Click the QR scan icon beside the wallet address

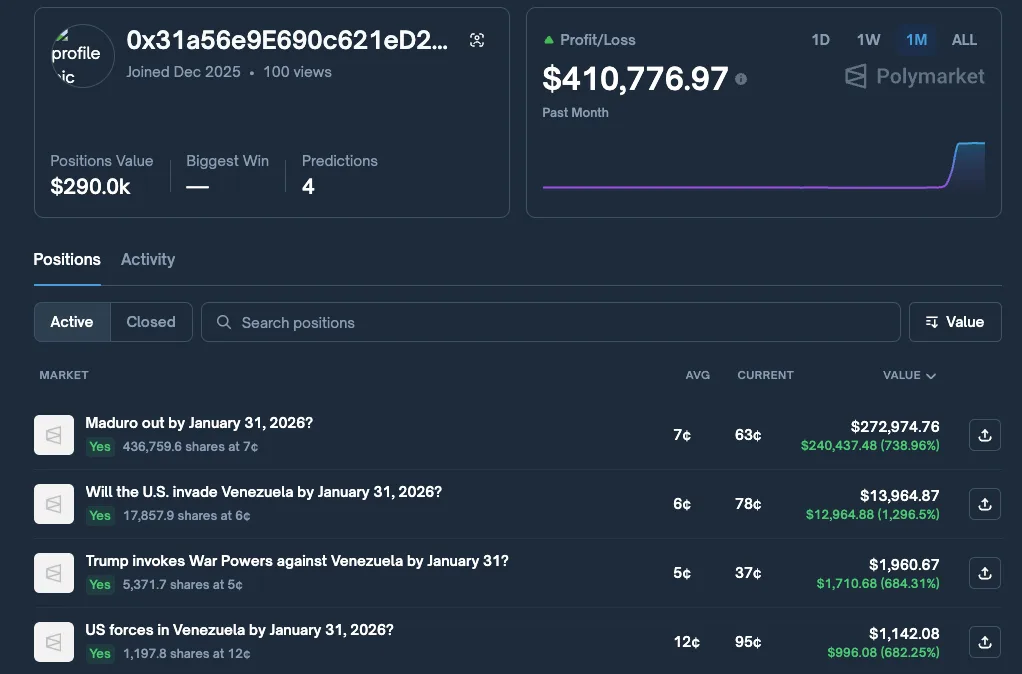[477, 40]
